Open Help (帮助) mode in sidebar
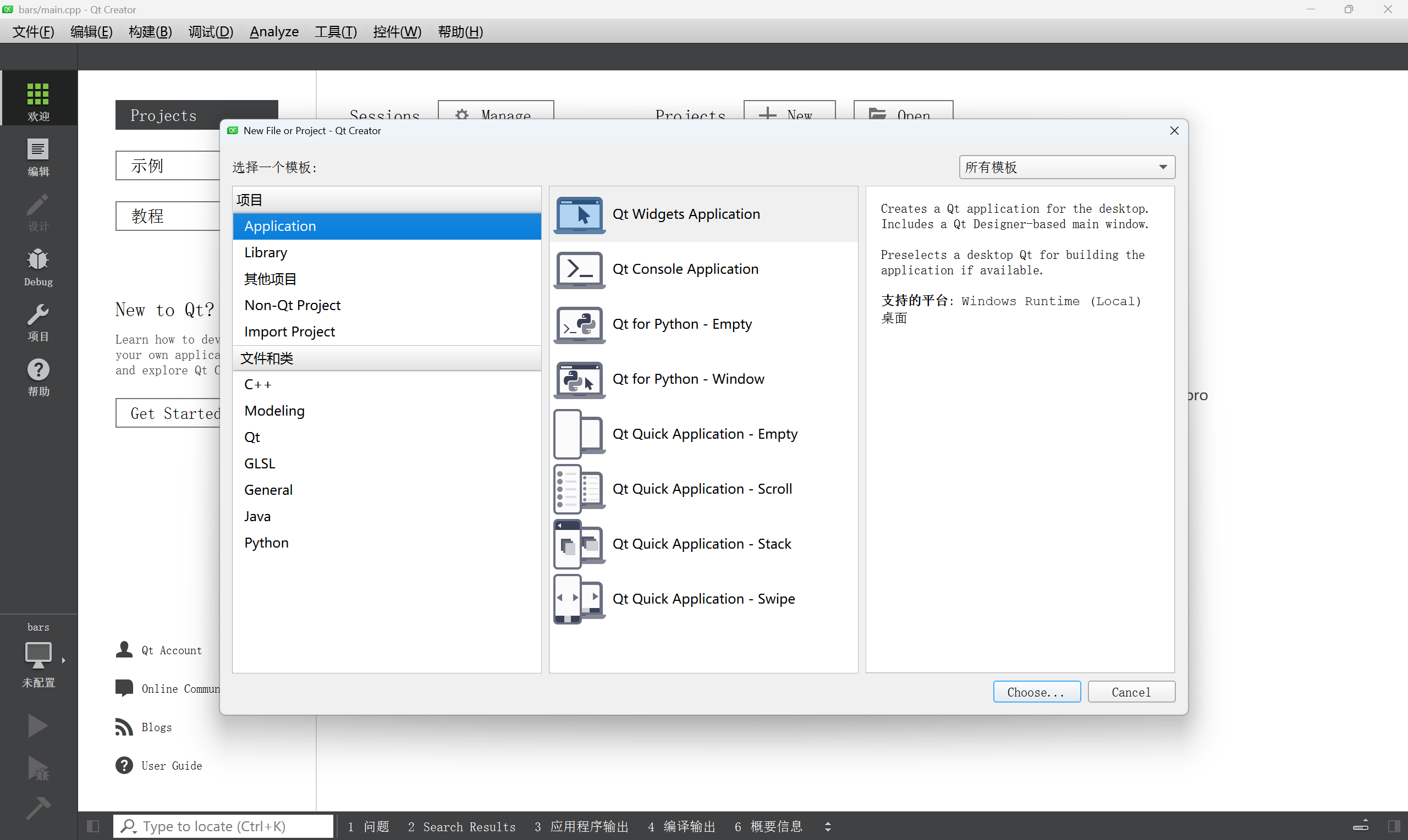This screenshot has height=840, width=1408. 38,377
